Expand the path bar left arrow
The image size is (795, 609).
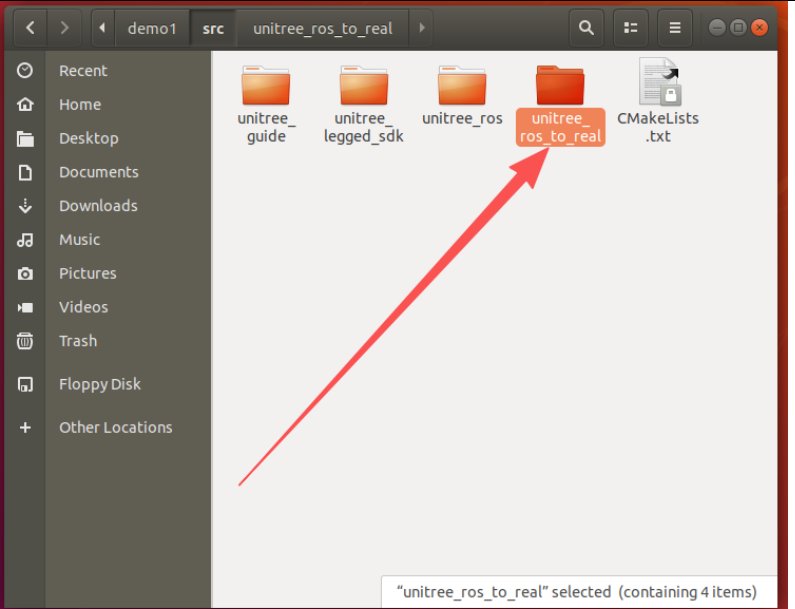[103, 28]
